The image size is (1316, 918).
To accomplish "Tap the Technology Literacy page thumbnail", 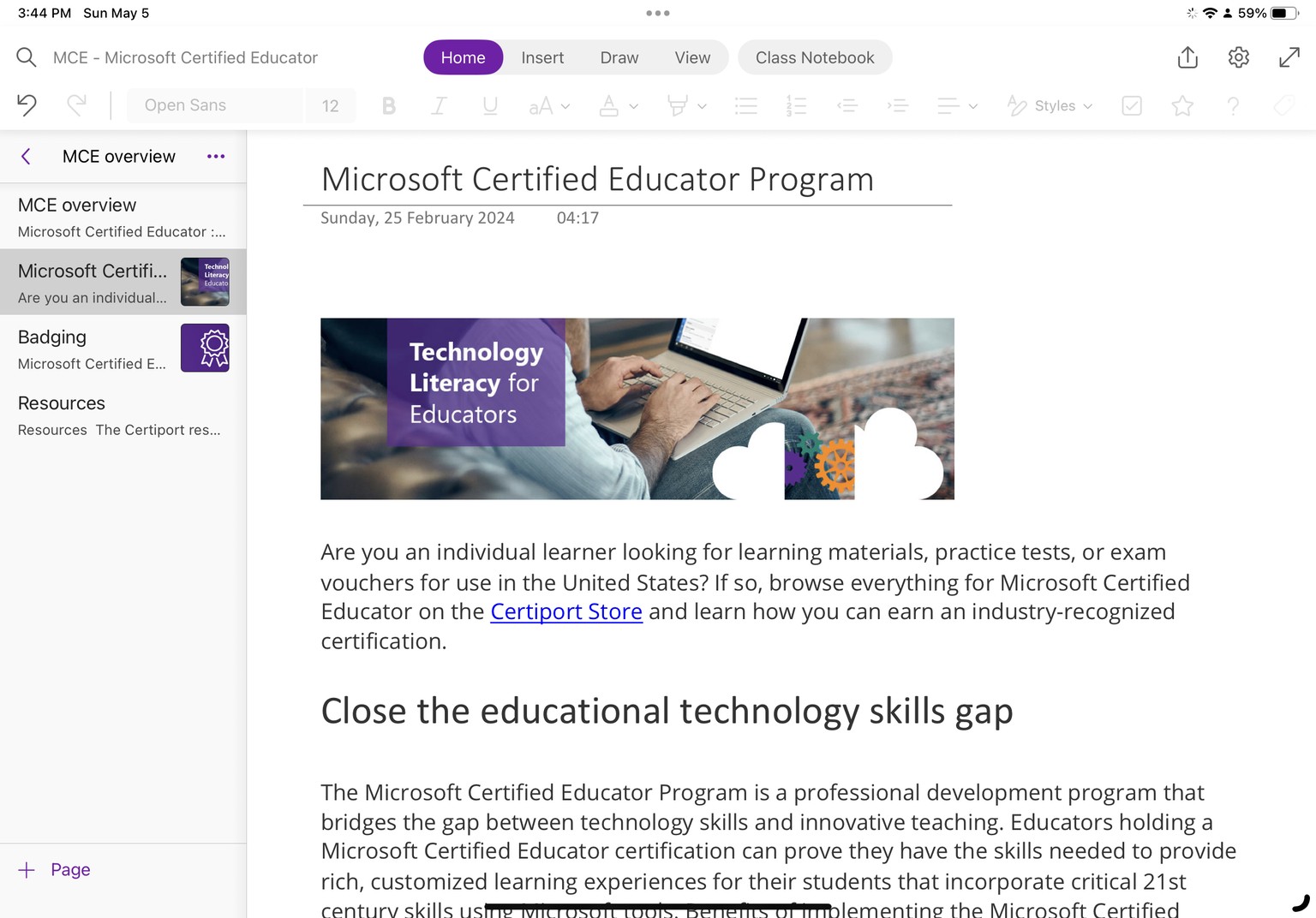I will (205, 282).
